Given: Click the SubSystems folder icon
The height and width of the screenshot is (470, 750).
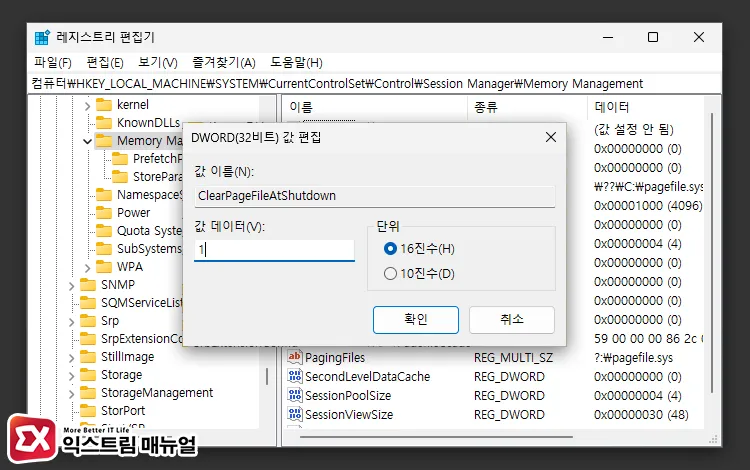Looking at the screenshot, I should [104, 249].
